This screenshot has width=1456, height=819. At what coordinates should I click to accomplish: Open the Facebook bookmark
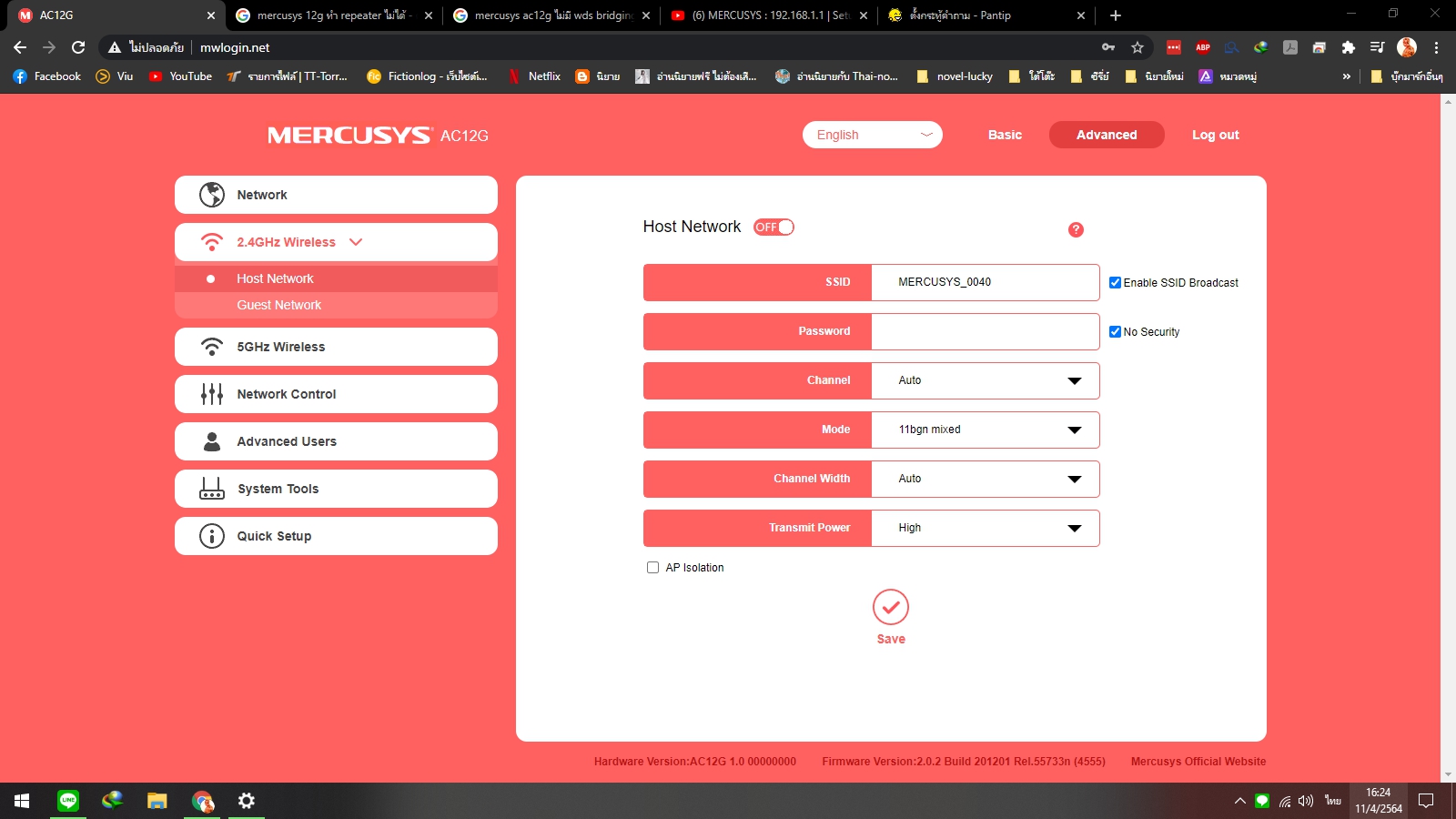47,76
